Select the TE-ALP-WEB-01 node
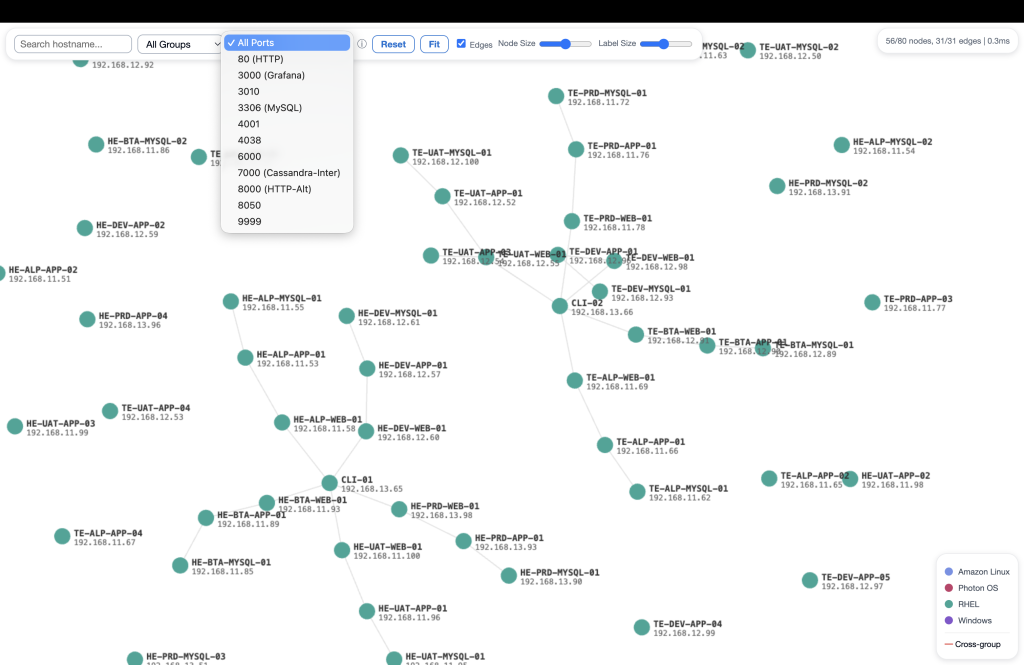Image resolution: width=1024 pixels, height=665 pixels. coord(575,381)
